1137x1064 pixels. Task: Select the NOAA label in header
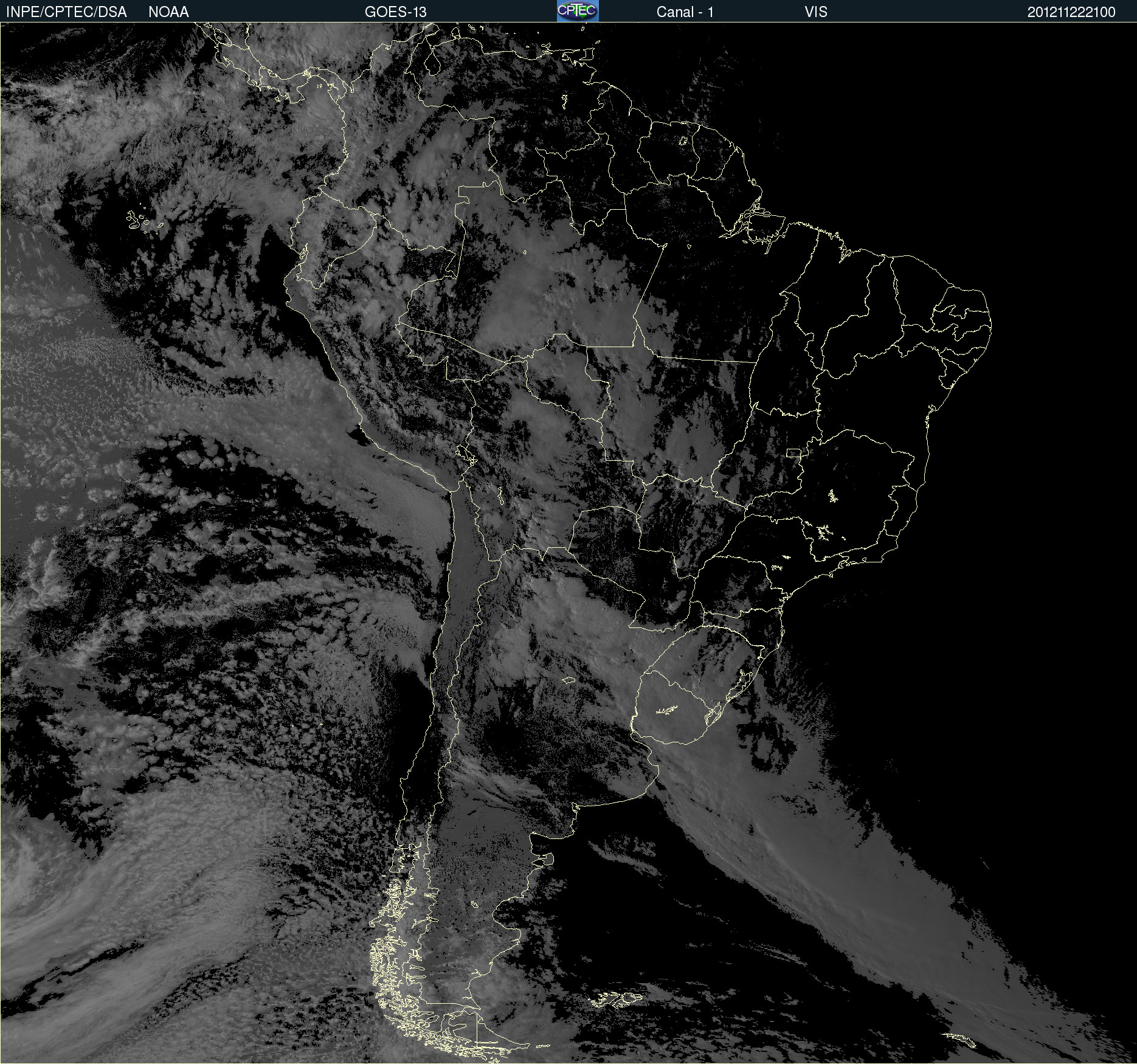coord(168,12)
